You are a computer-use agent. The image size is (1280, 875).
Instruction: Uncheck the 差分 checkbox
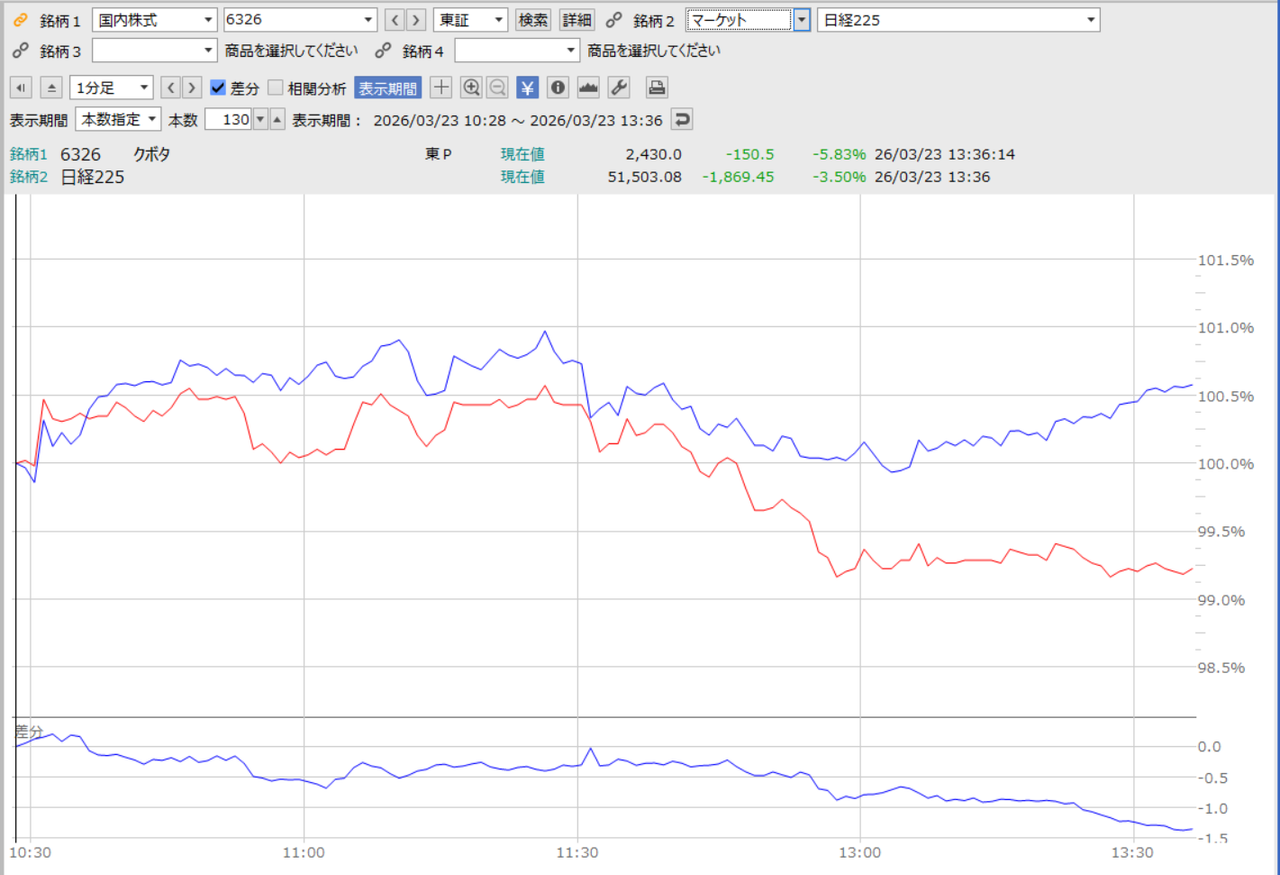coord(219,88)
